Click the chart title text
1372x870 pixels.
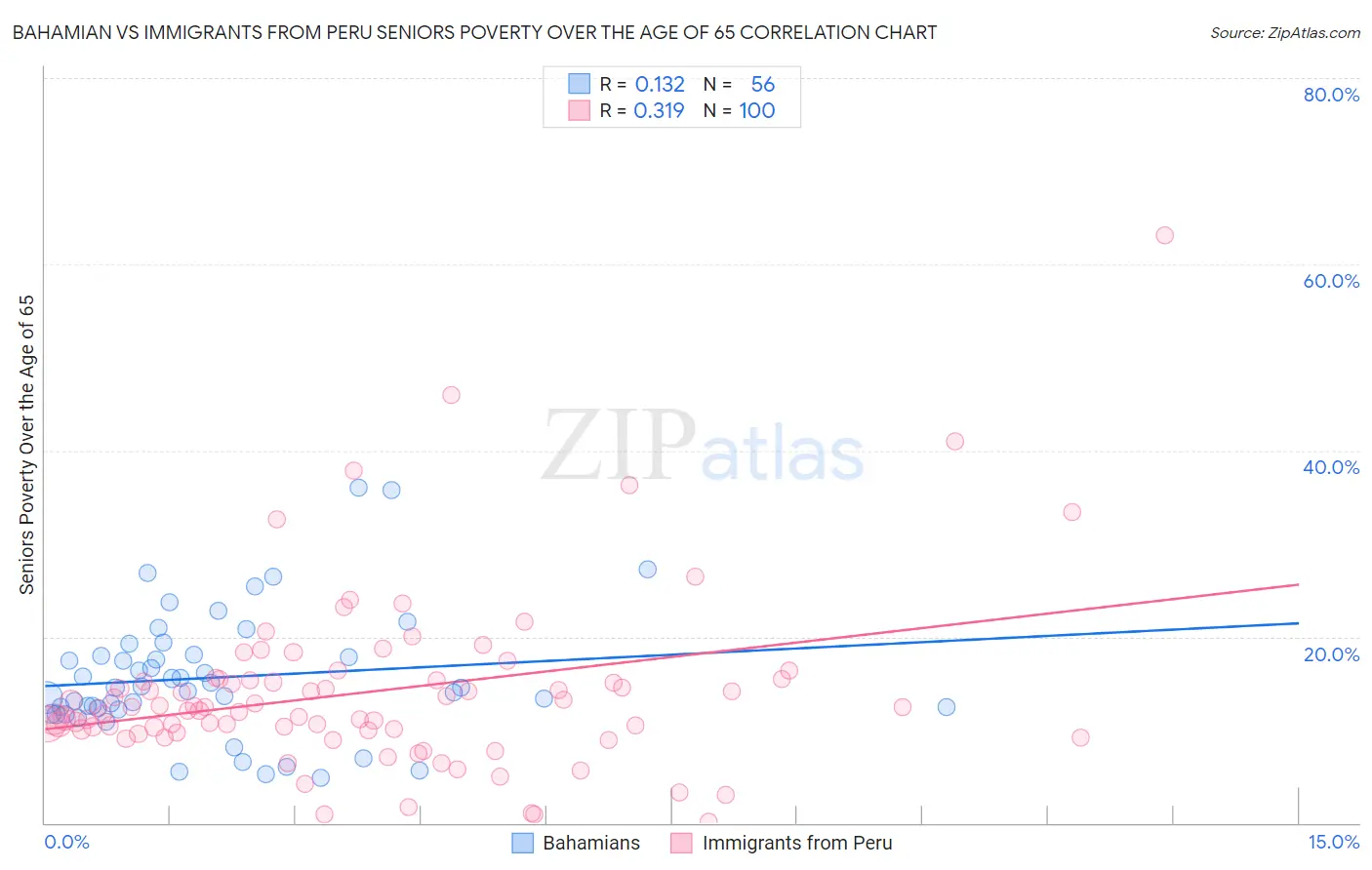(x=474, y=32)
